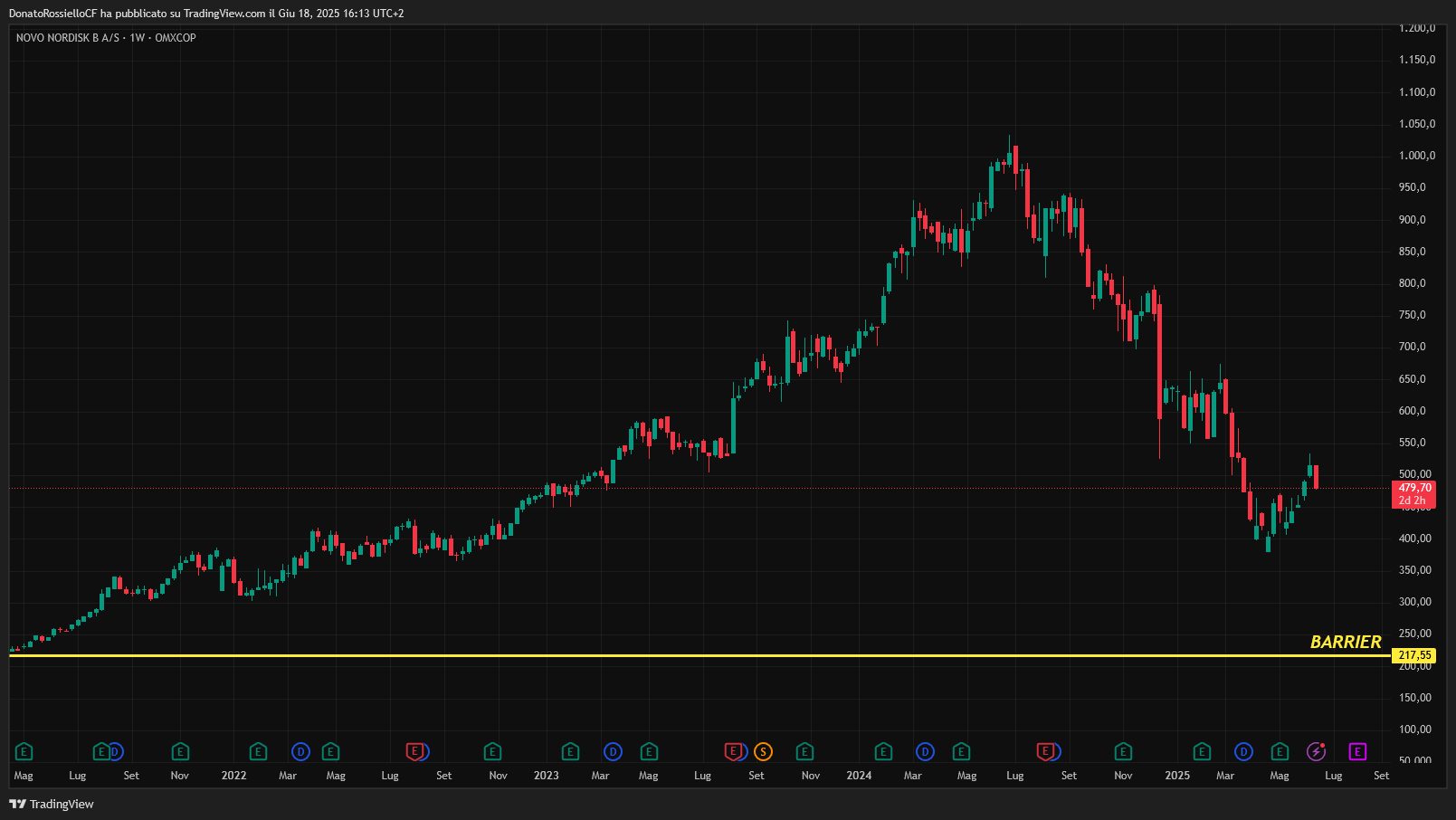Click green E earnings marker right of 2025 label
This screenshot has width=1456, height=820.
point(1202,751)
